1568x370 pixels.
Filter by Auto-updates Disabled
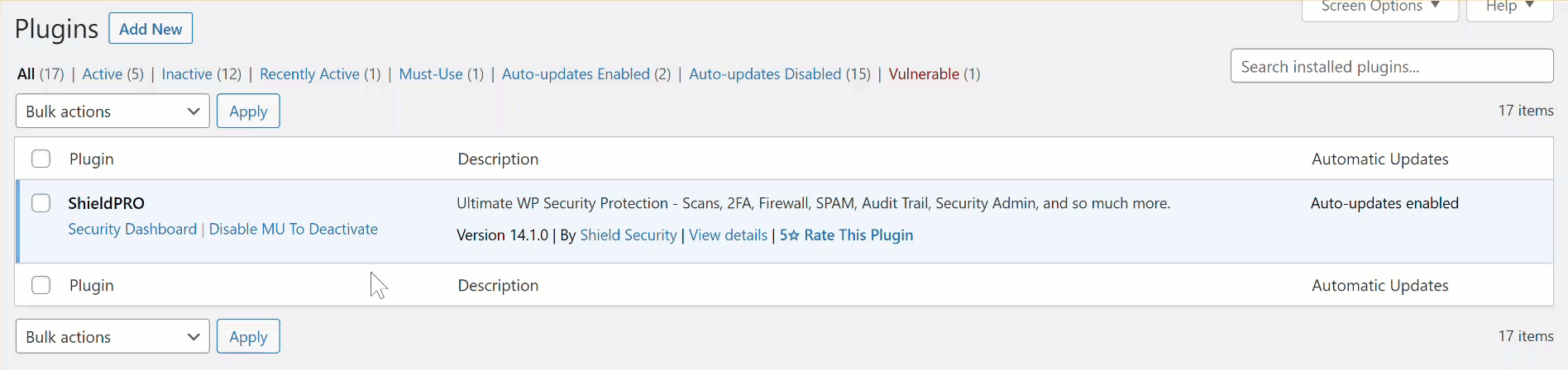780,74
